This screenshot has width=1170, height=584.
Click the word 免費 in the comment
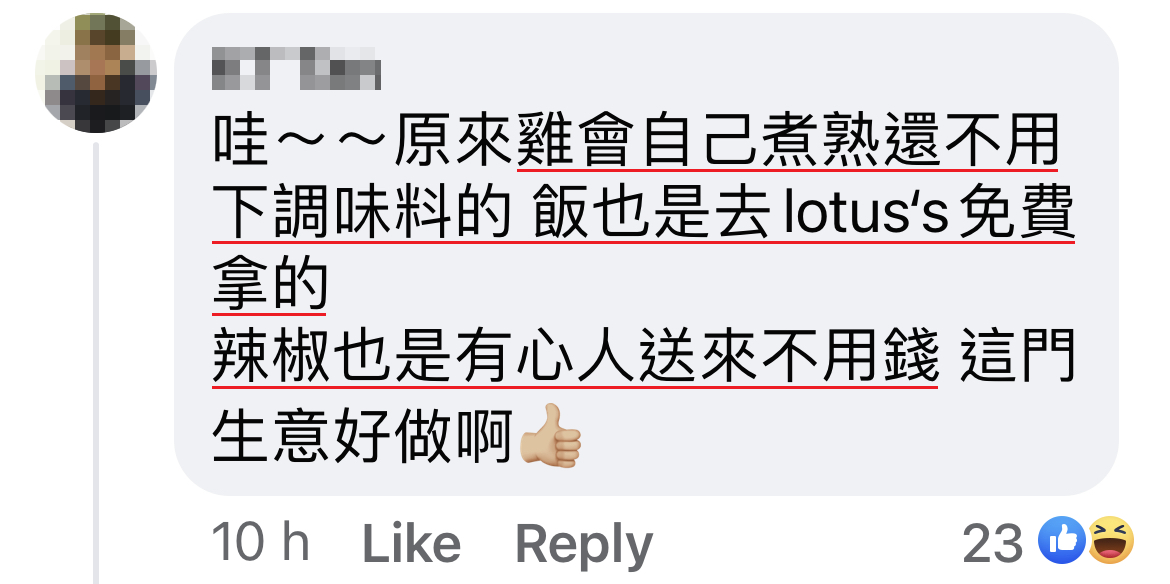(x=1017, y=216)
